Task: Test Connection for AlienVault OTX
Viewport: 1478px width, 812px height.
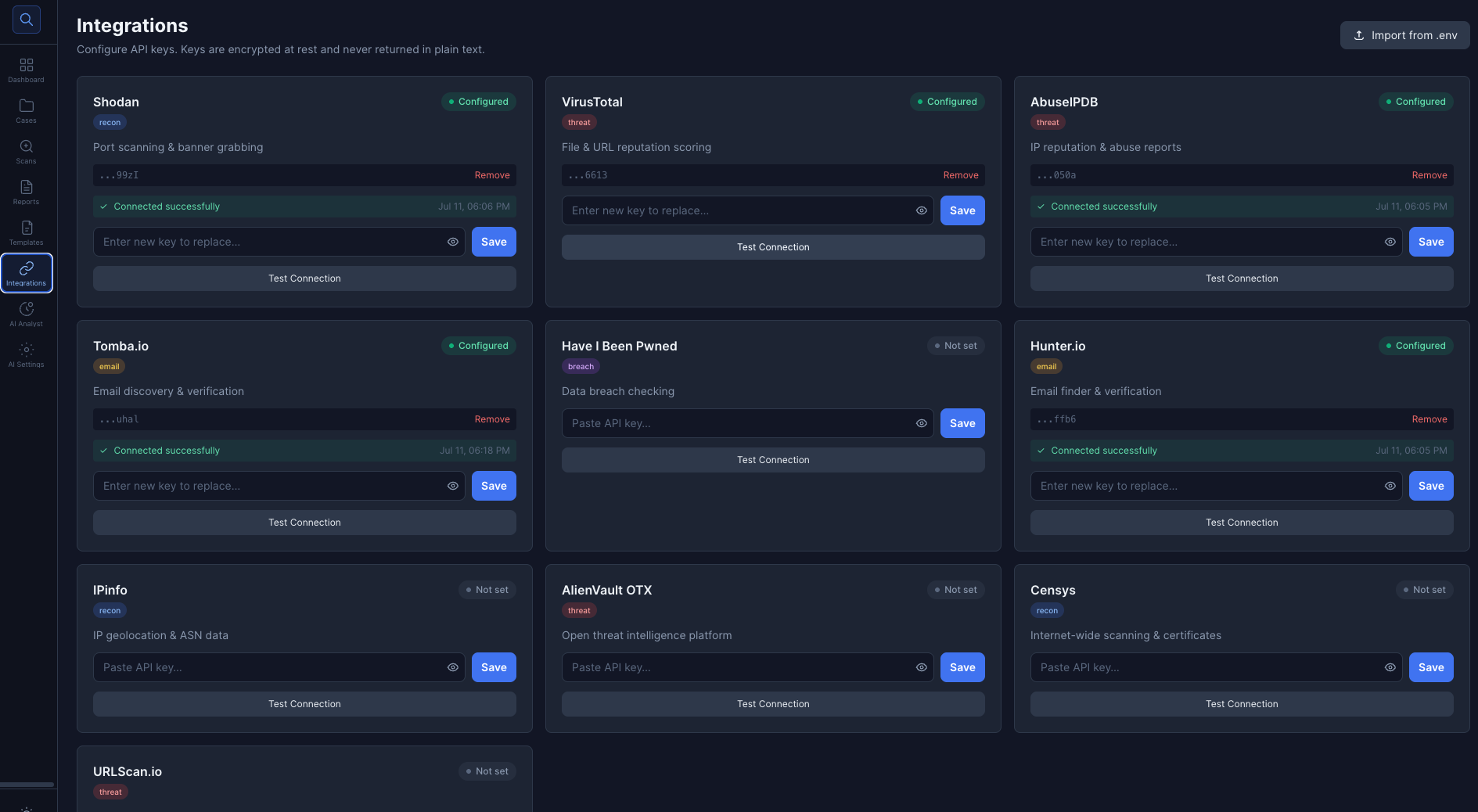Action: [773, 704]
